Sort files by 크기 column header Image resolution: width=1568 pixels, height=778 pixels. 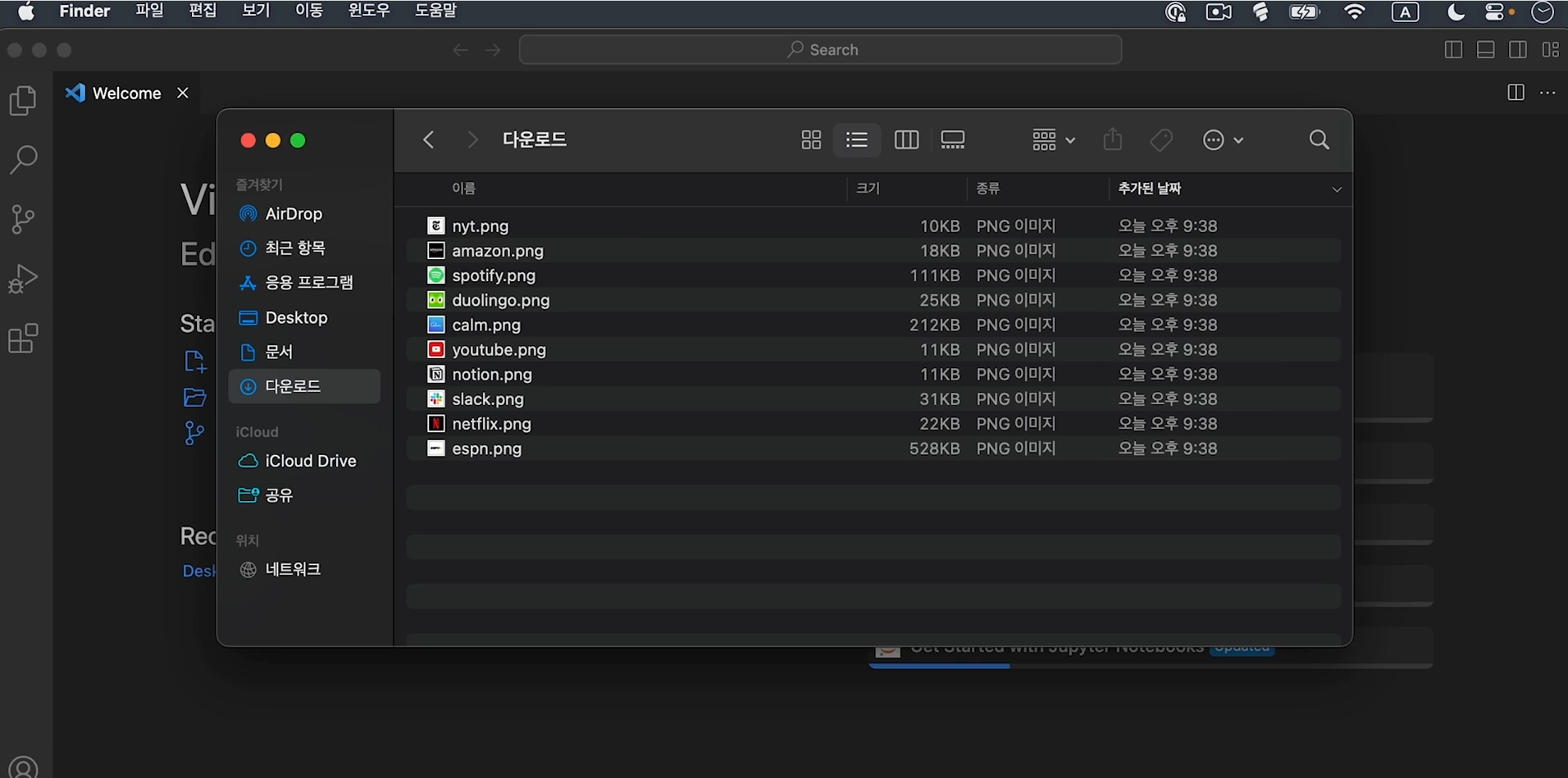[x=868, y=189]
